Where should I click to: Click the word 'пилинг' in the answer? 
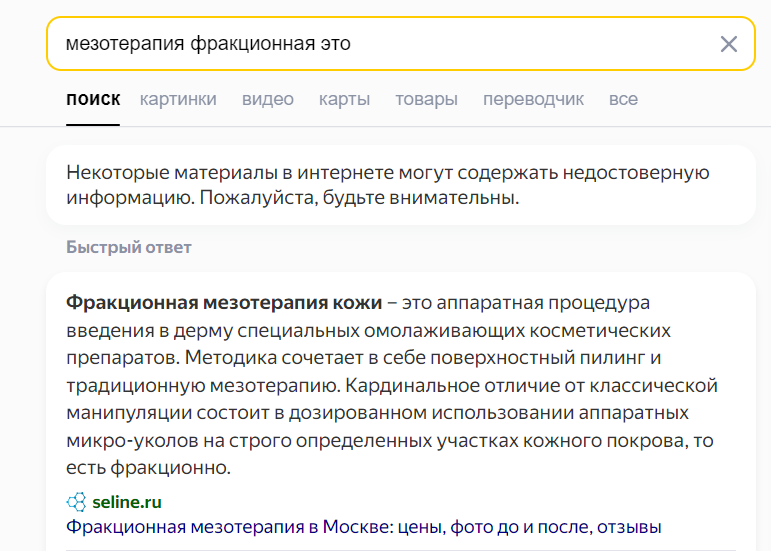pos(612,358)
